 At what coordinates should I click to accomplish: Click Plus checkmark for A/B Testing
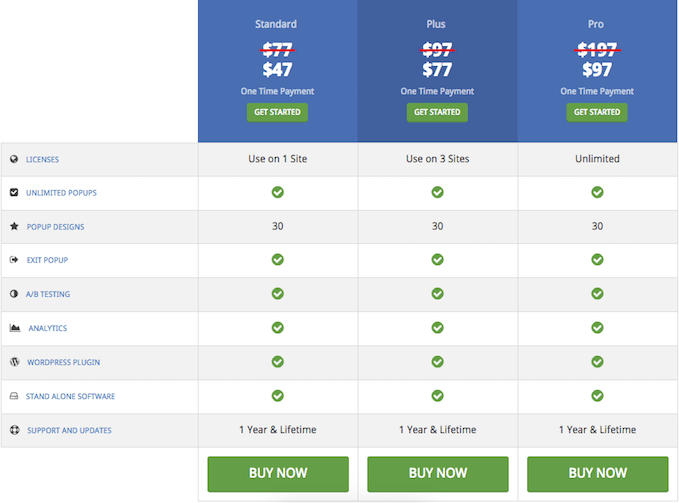click(x=437, y=293)
